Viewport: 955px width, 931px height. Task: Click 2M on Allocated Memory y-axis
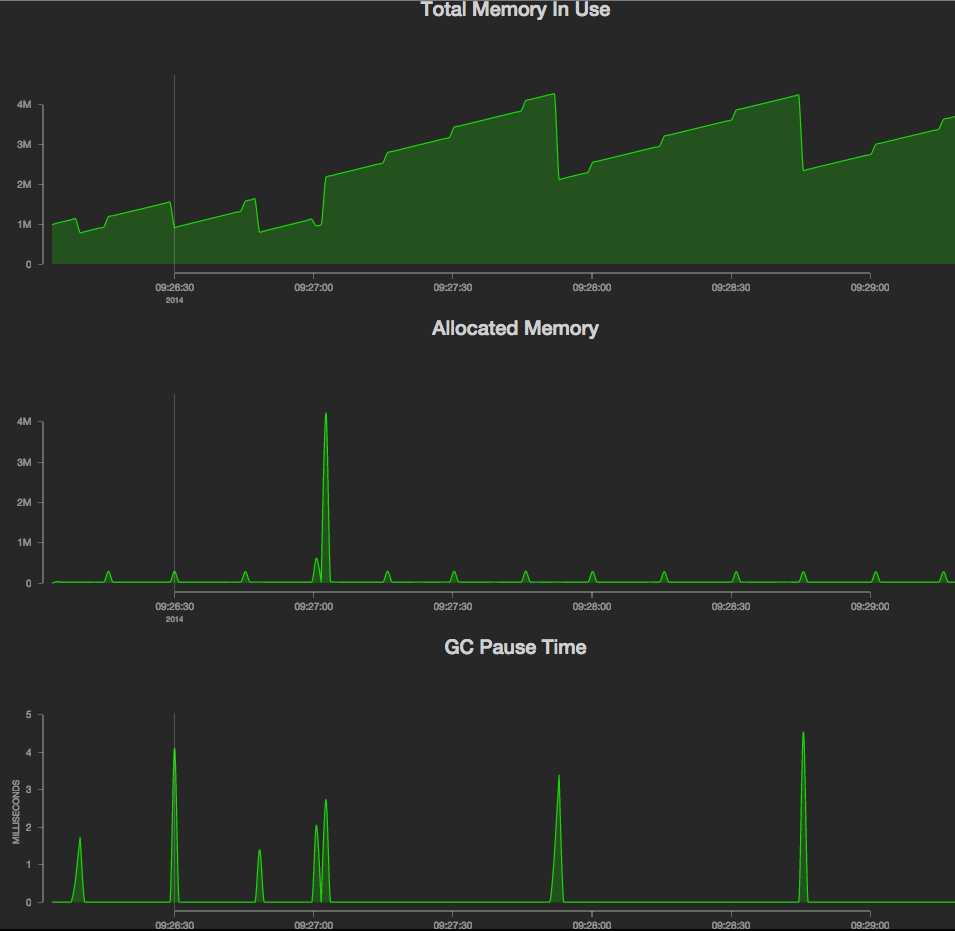pyautogui.click(x=24, y=503)
